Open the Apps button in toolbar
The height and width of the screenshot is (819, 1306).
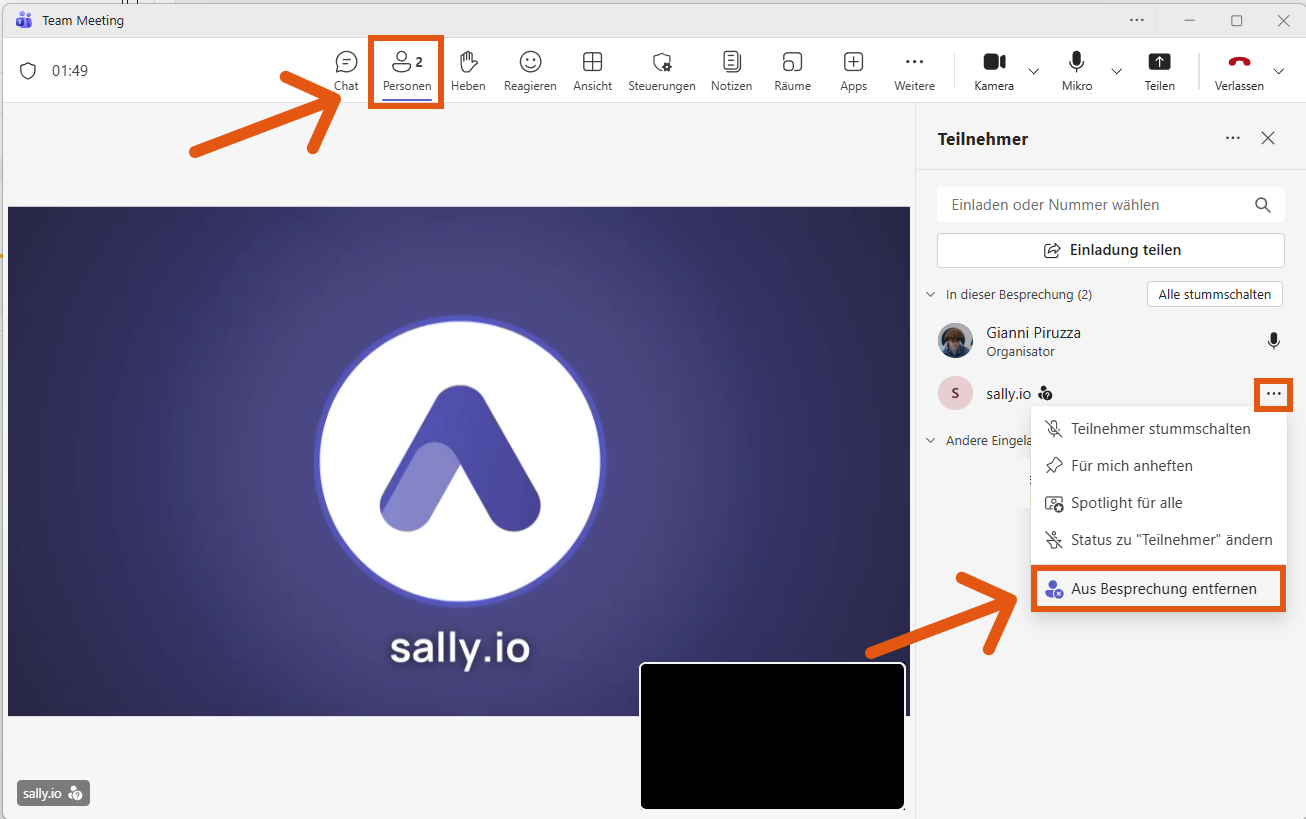[x=853, y=70]
